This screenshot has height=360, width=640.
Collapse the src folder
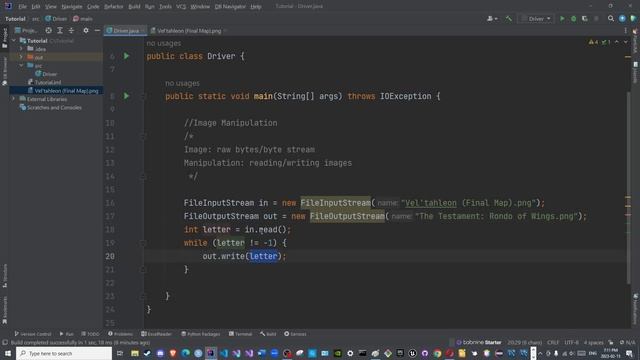coord(21,66)
